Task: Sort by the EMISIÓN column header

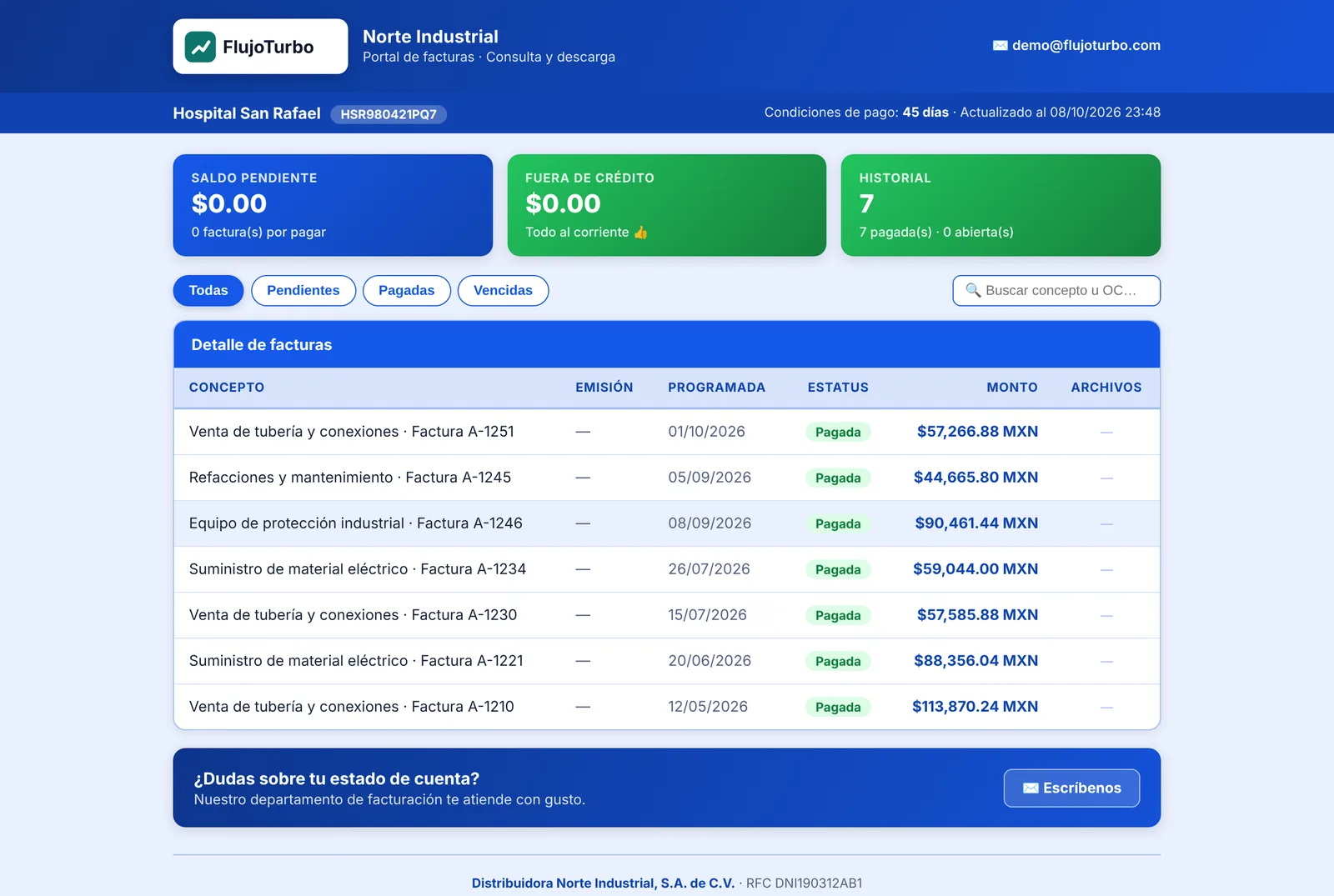Action: click(604, 388)
